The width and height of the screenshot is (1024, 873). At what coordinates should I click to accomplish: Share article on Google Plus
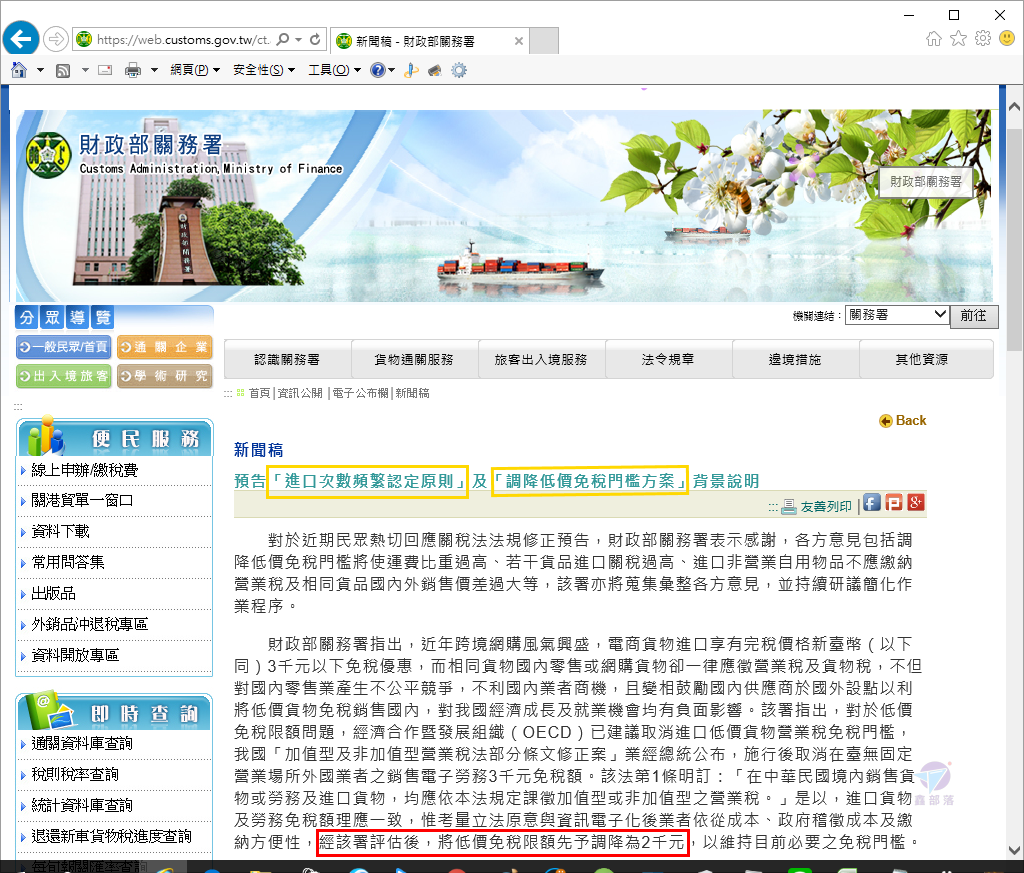(916, 502)
